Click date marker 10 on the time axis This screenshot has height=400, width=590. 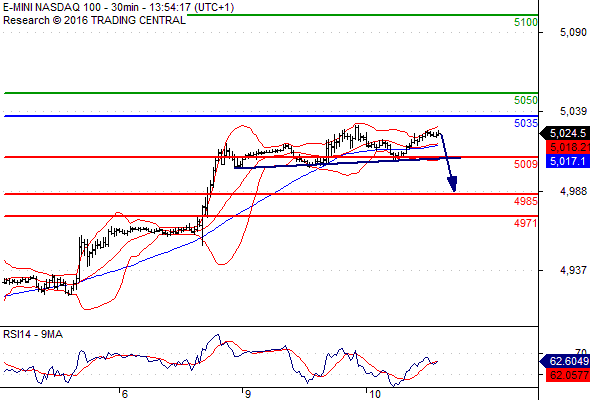375,394
